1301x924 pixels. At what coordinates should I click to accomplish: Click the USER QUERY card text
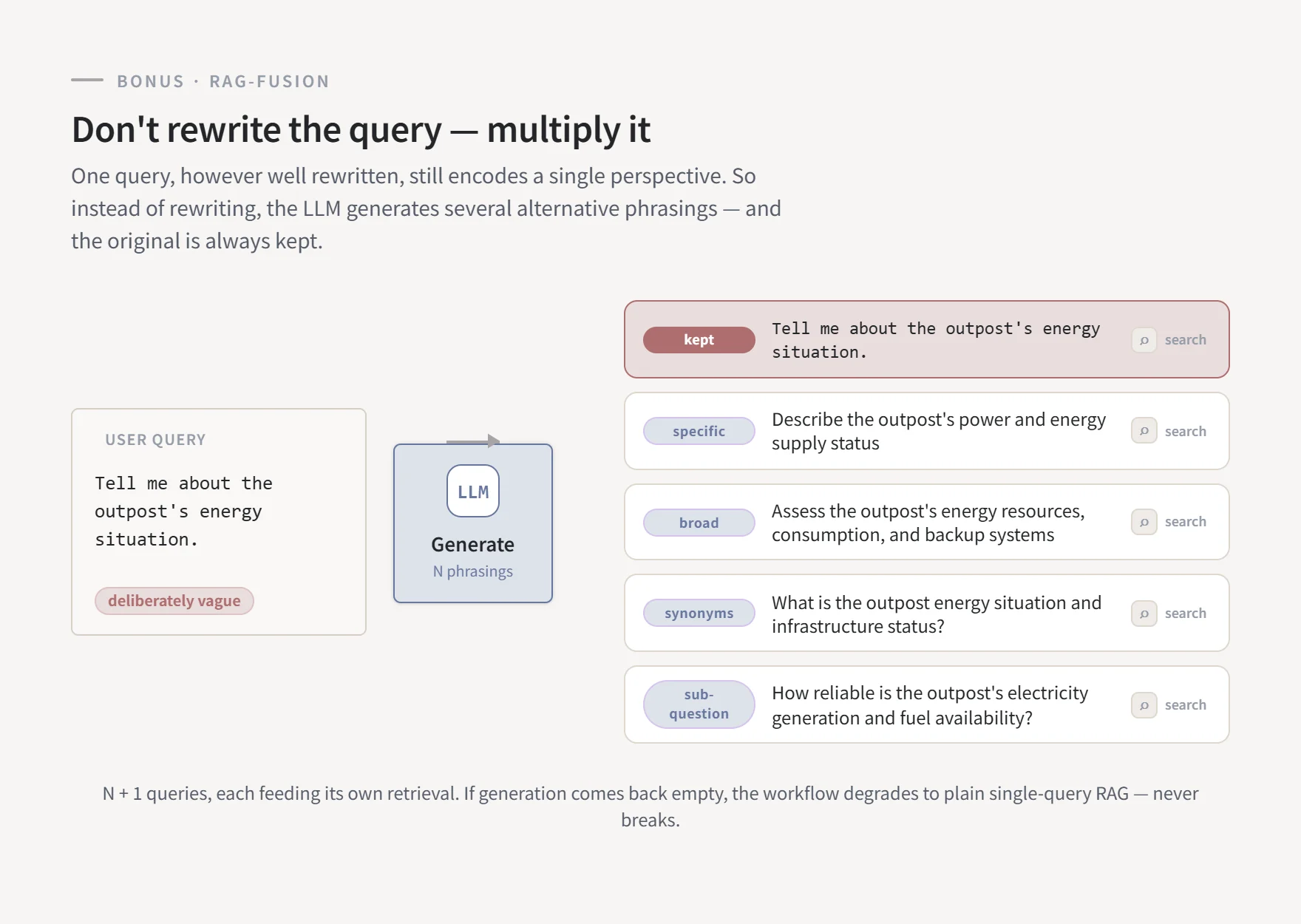184,512
